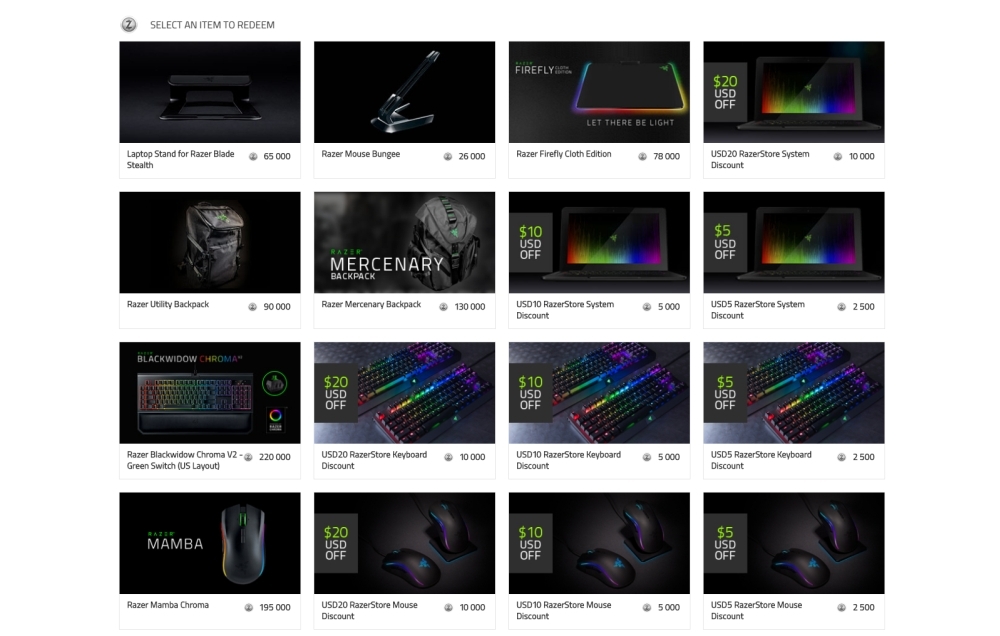The width and height of the screenshot is (1000, 636).
Task: Click the zSilver logo beside the redeem heading
Action: (x=129, y=25)
